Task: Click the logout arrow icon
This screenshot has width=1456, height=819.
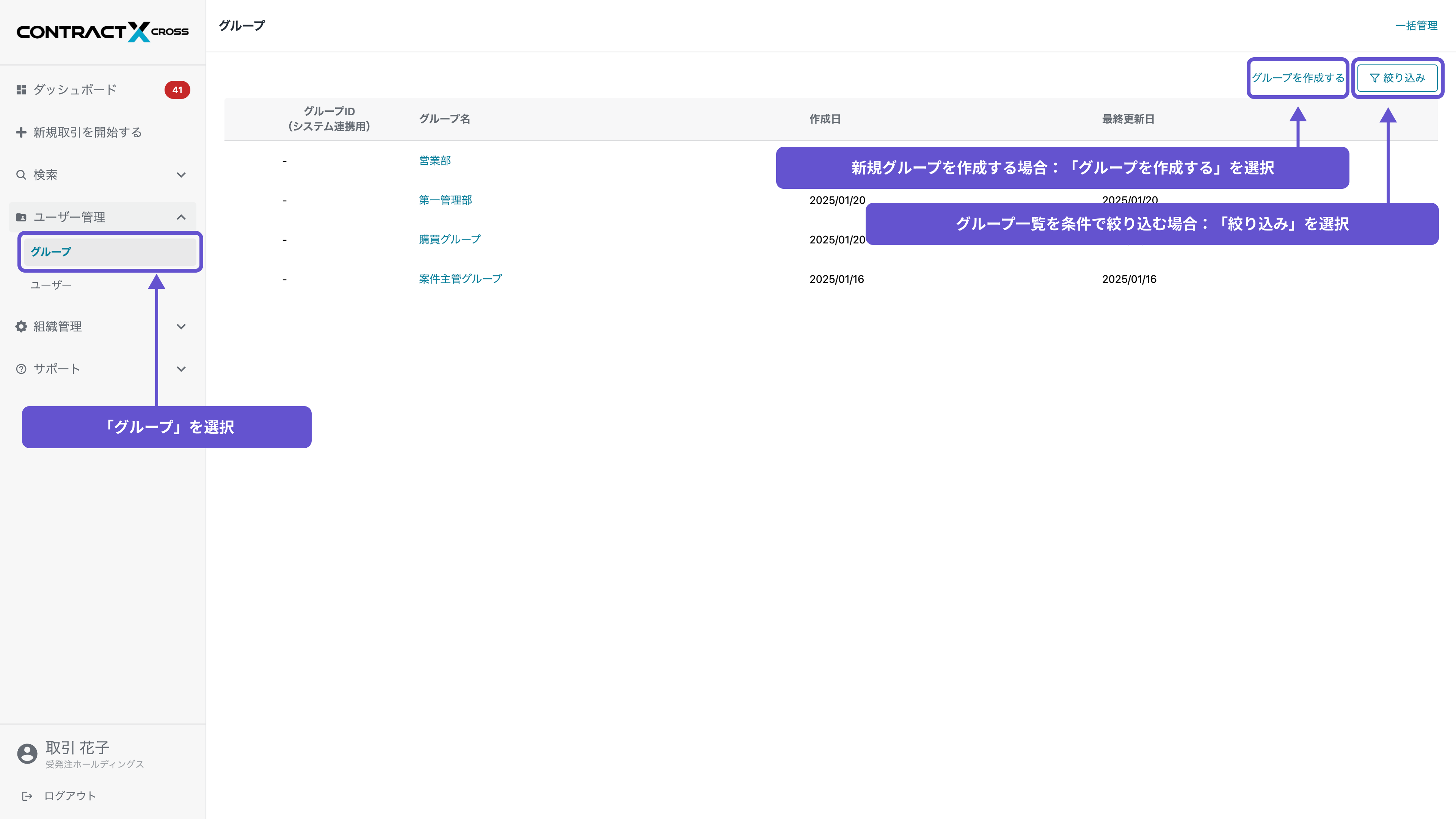Action: (x=27, y=796)
